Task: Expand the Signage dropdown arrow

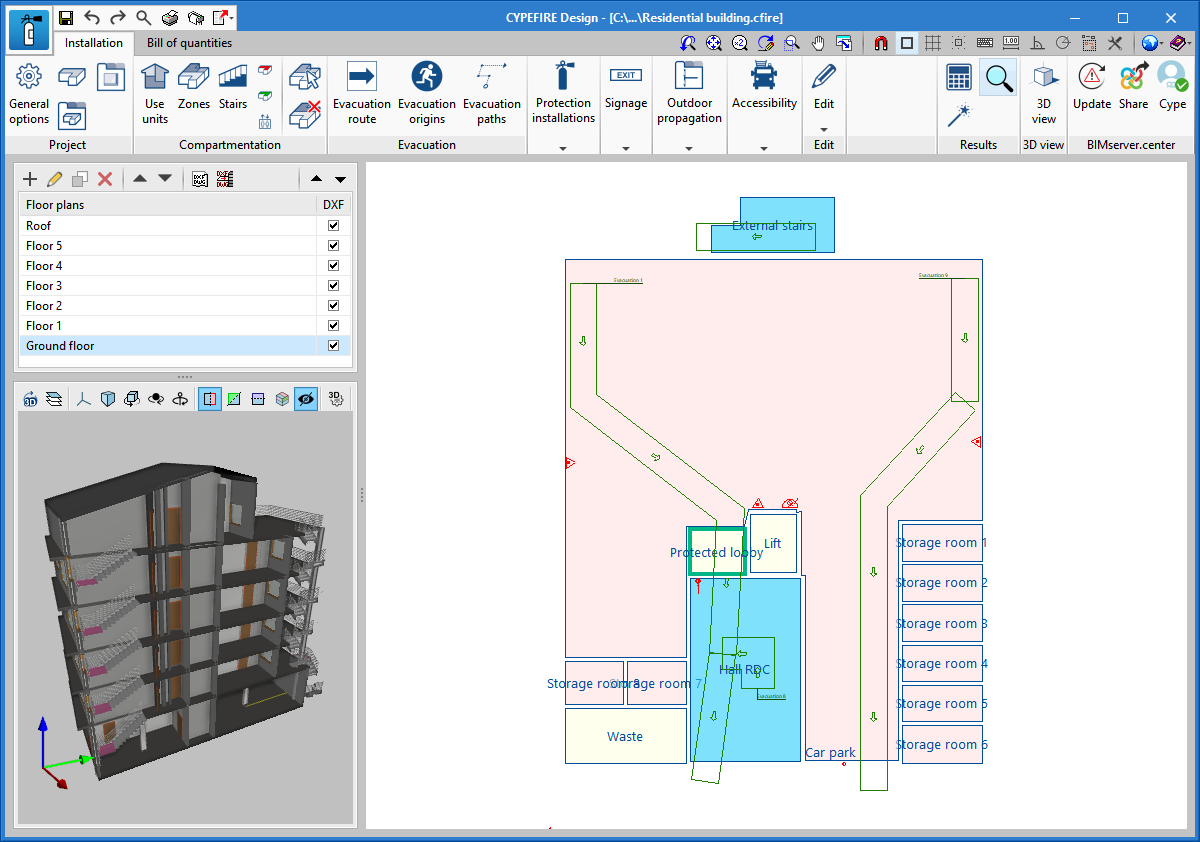Action: coord(626,148)
